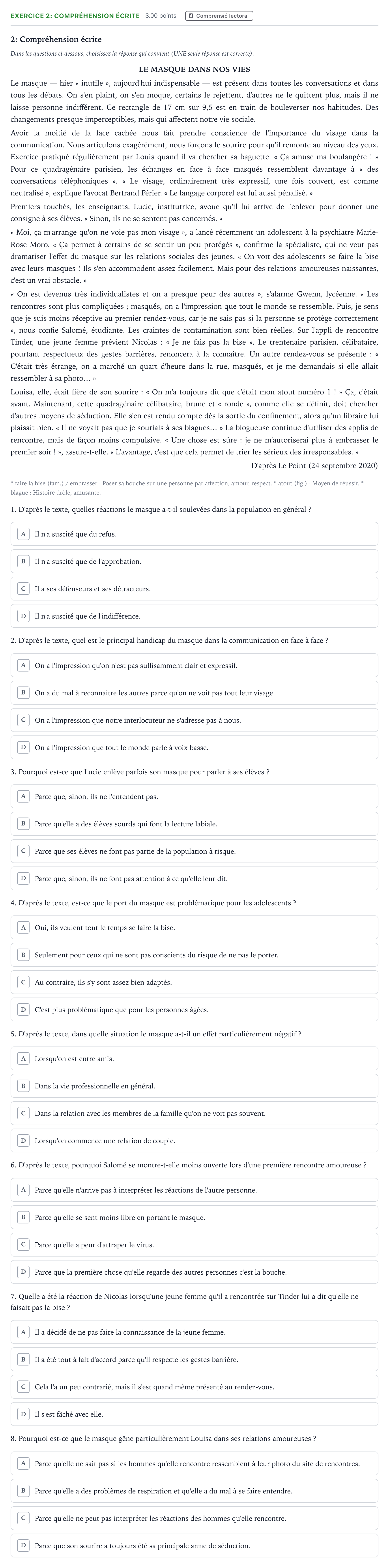Select option D 'tout le monde parle à voix basse'

click(x=194, y=747)
